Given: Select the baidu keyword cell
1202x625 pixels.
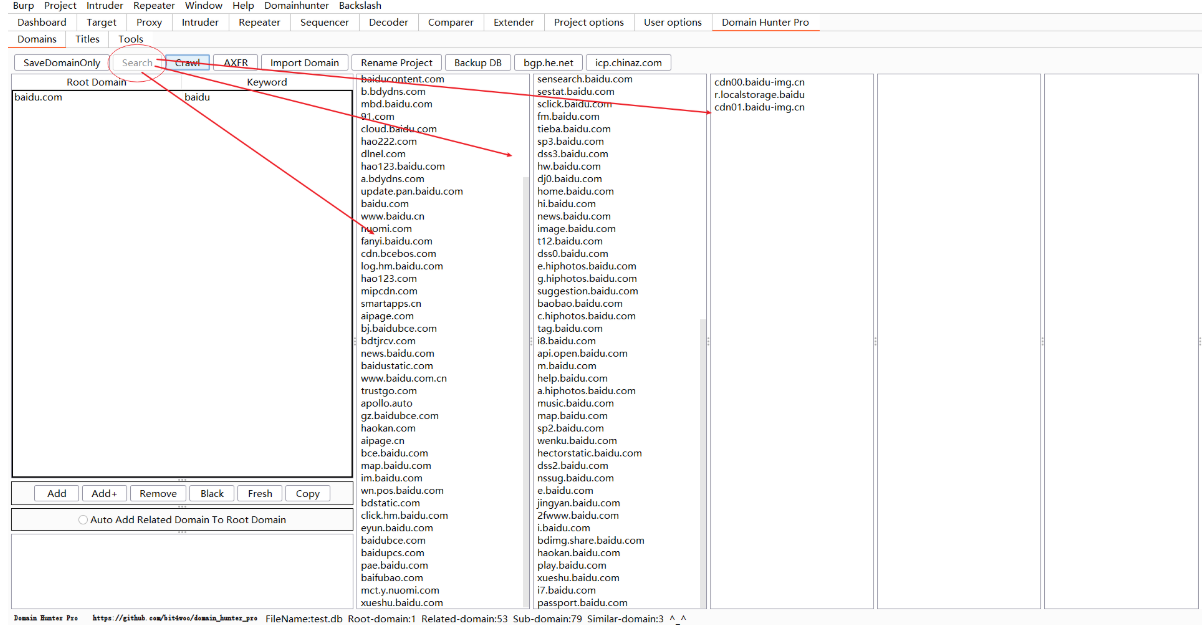Looking at the screenshot, I should tap(266, 97).
